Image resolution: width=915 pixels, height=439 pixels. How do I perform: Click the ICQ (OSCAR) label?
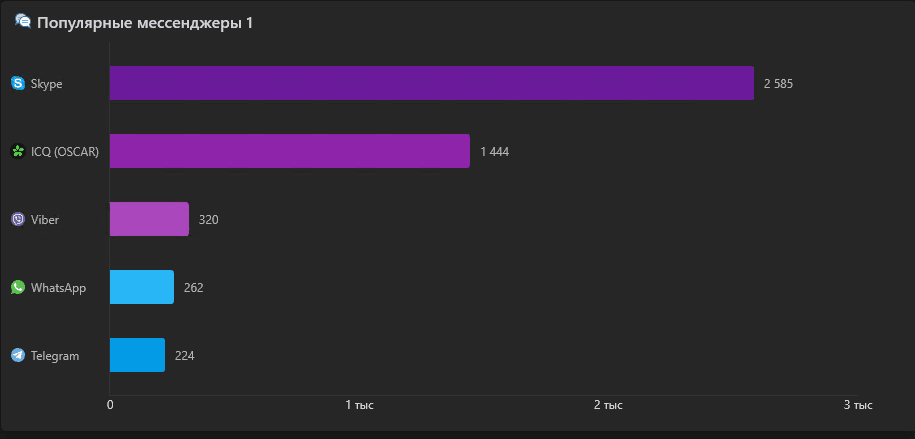tap(65, 152)
